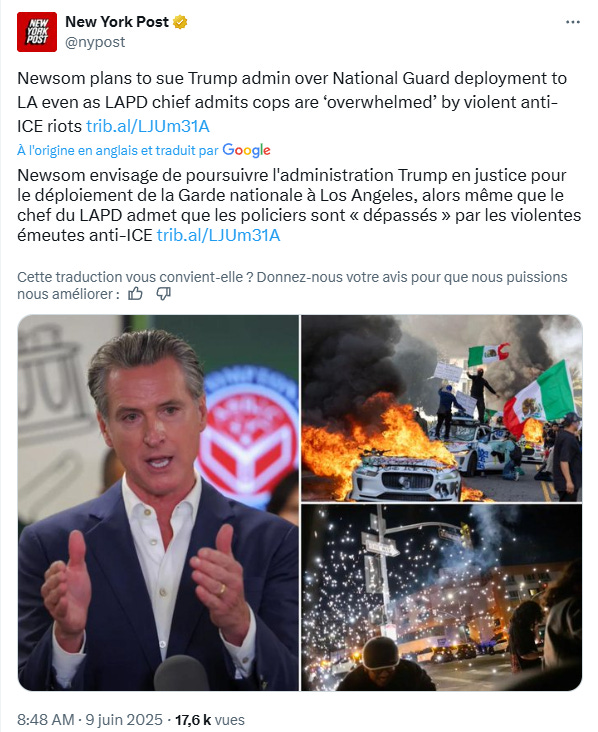Screen dimensions: 598x732
Task: Click the gold verified badge
Action: coord(180,22)
